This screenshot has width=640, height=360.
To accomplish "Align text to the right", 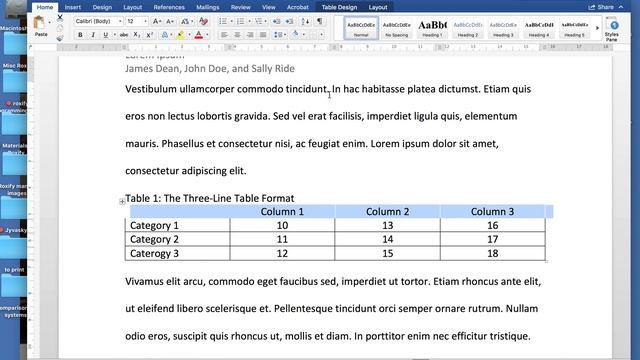I will [250, 35].
